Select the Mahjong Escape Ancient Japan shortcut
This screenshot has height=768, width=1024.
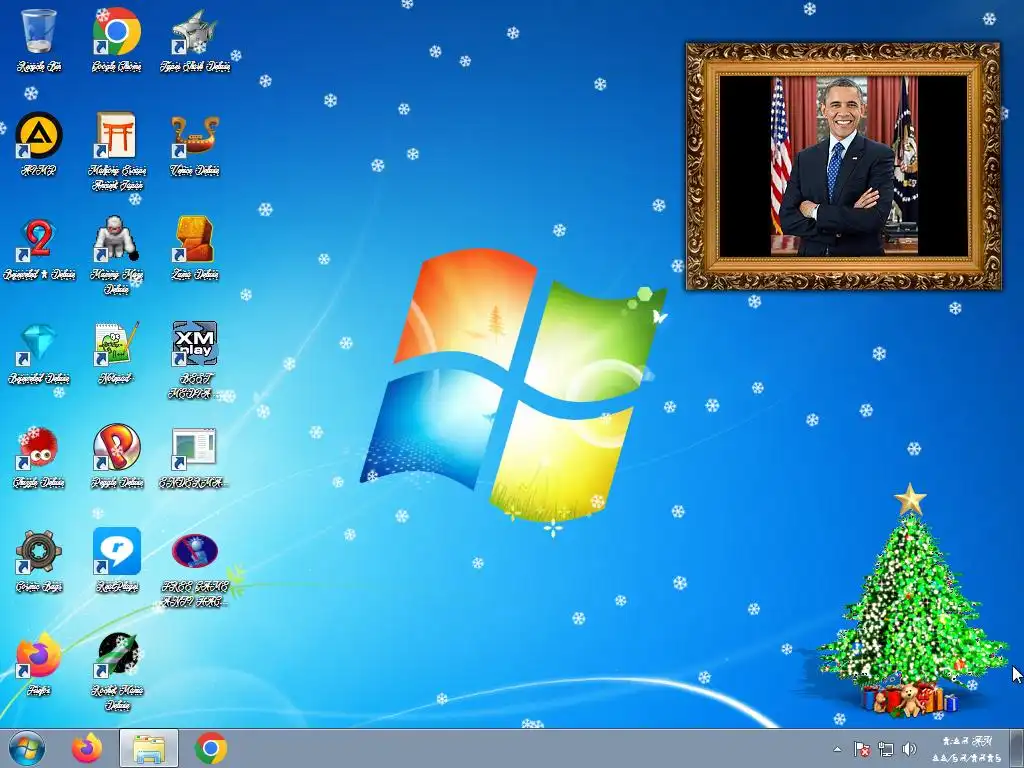(x=117, y=151)
